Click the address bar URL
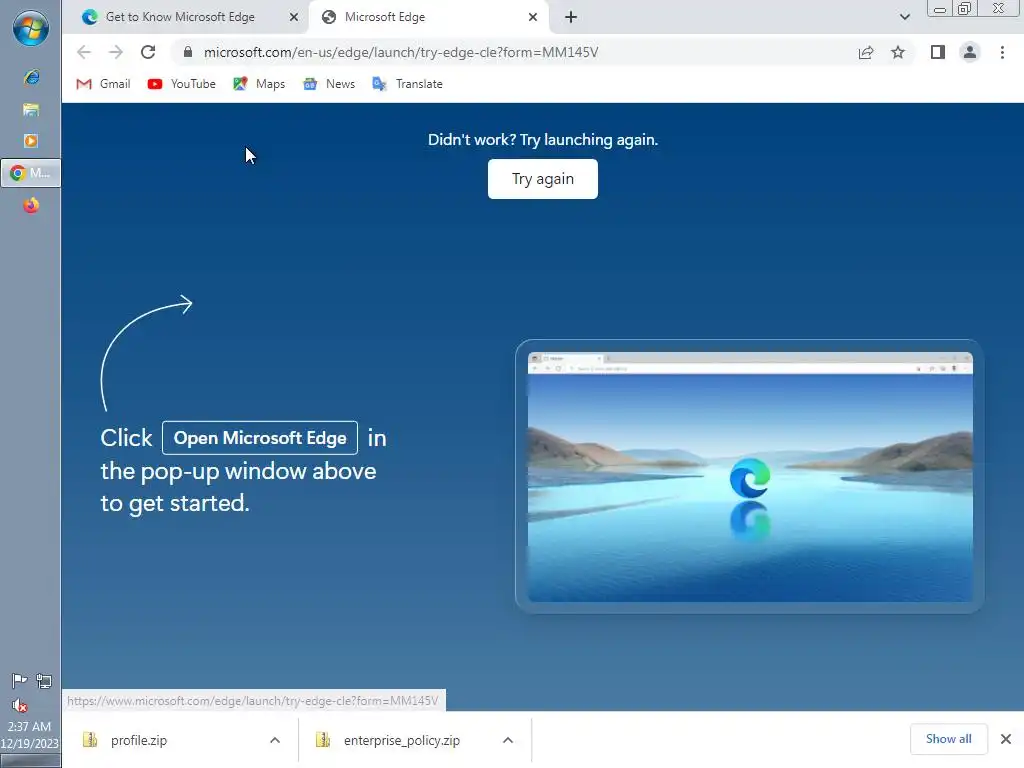Viewport: 1024px width, 768px height. pyautogui.click(x=400, y=52)
